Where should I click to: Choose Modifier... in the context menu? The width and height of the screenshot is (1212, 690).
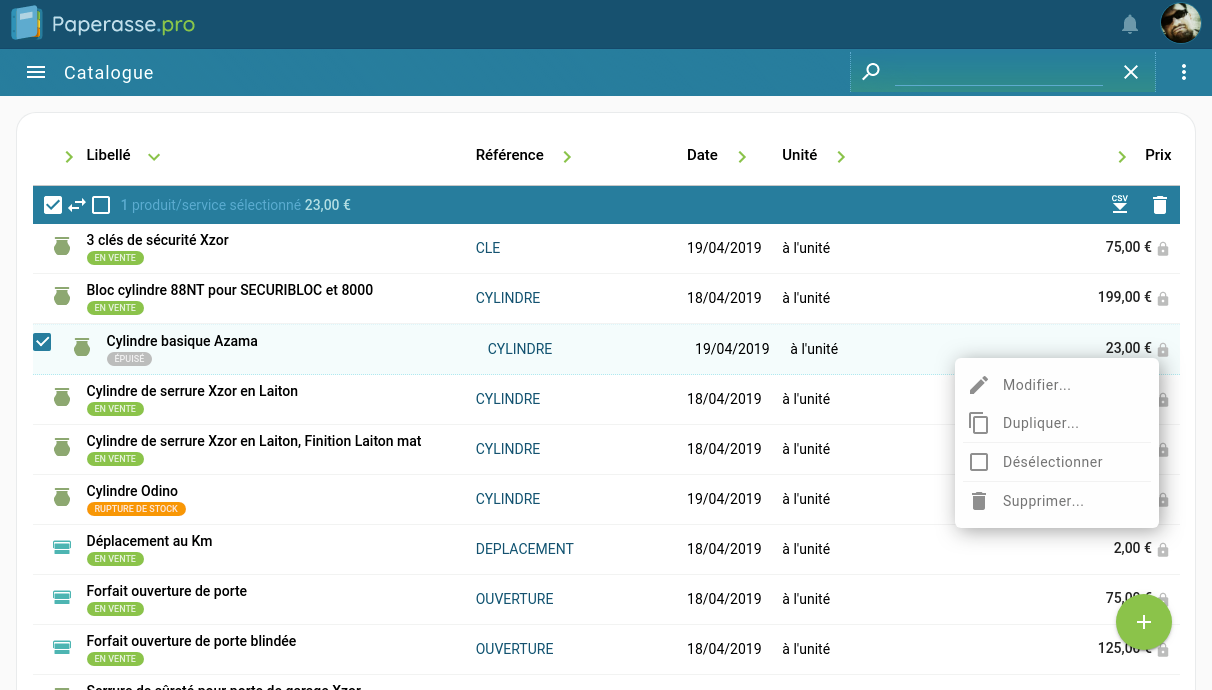click(1036, 385)
